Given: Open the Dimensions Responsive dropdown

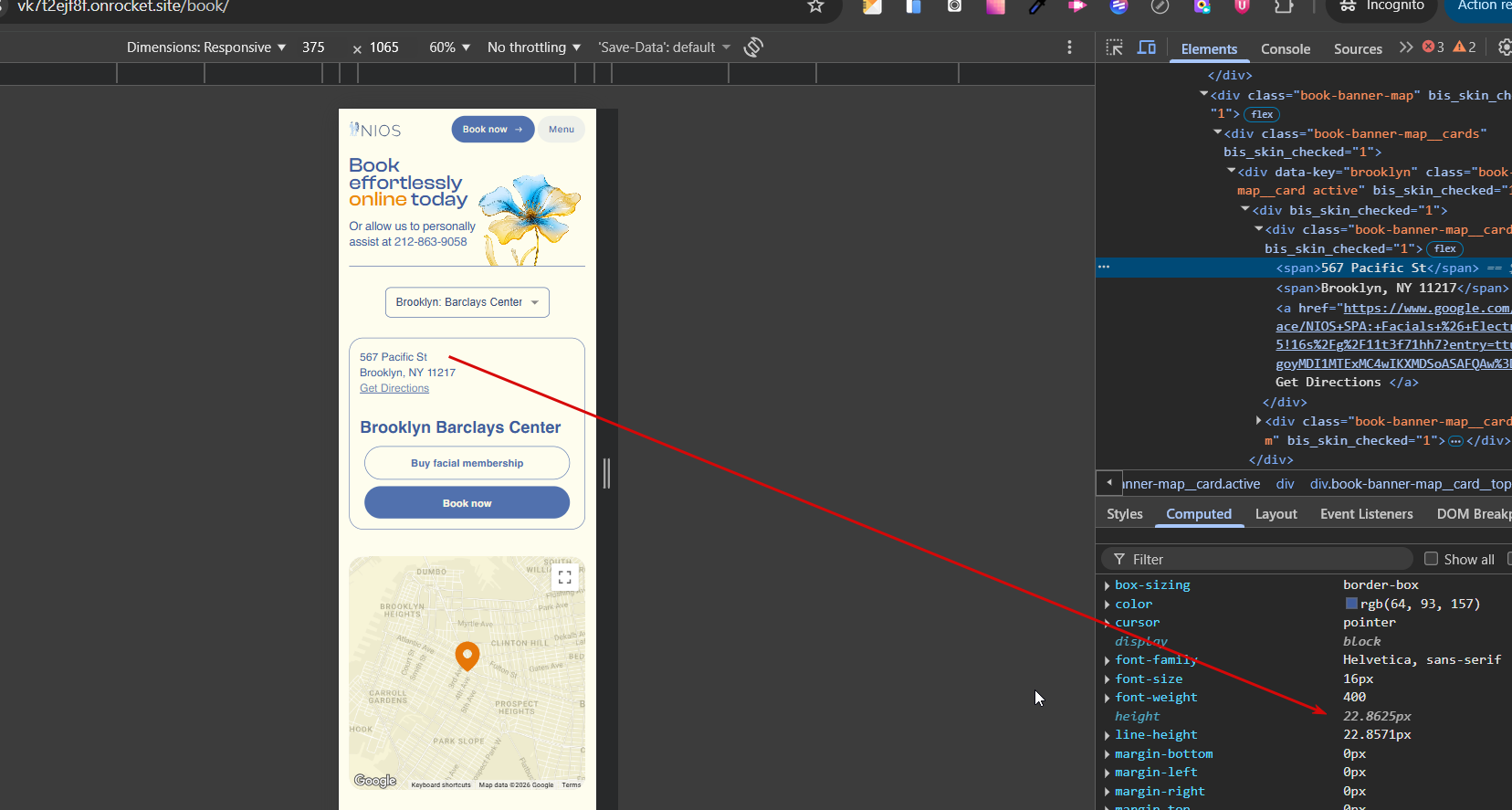Looking at the screenshot, I should (x=206, y=47).
